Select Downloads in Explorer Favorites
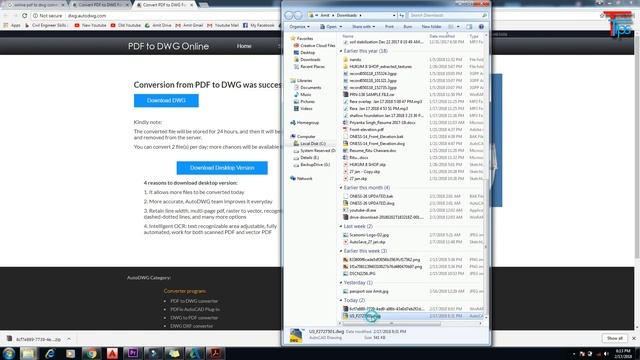The width and height of the screenshot is (640, 360). point(307,60)
